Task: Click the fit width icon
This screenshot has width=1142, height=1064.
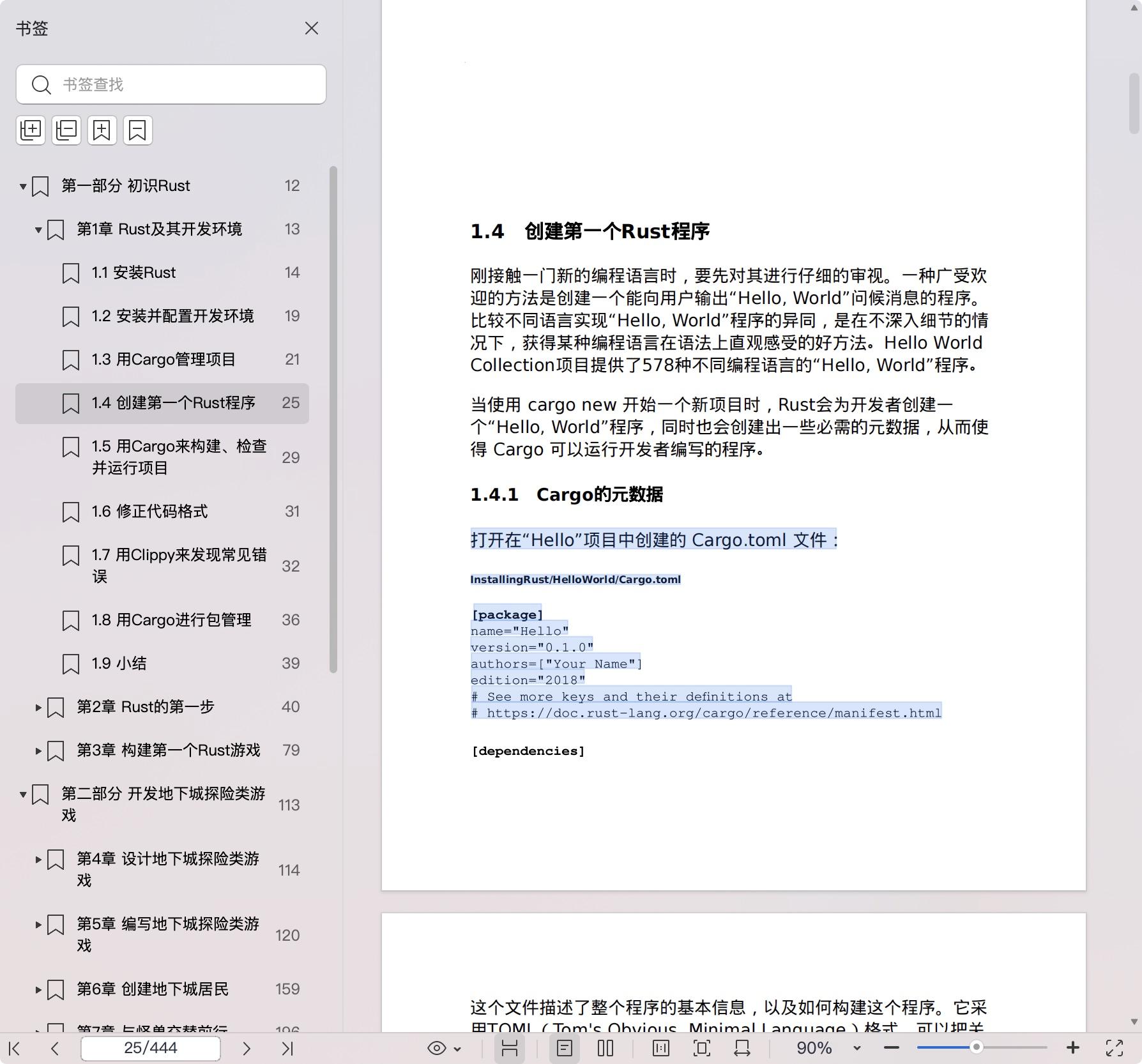Action: 742,1048
